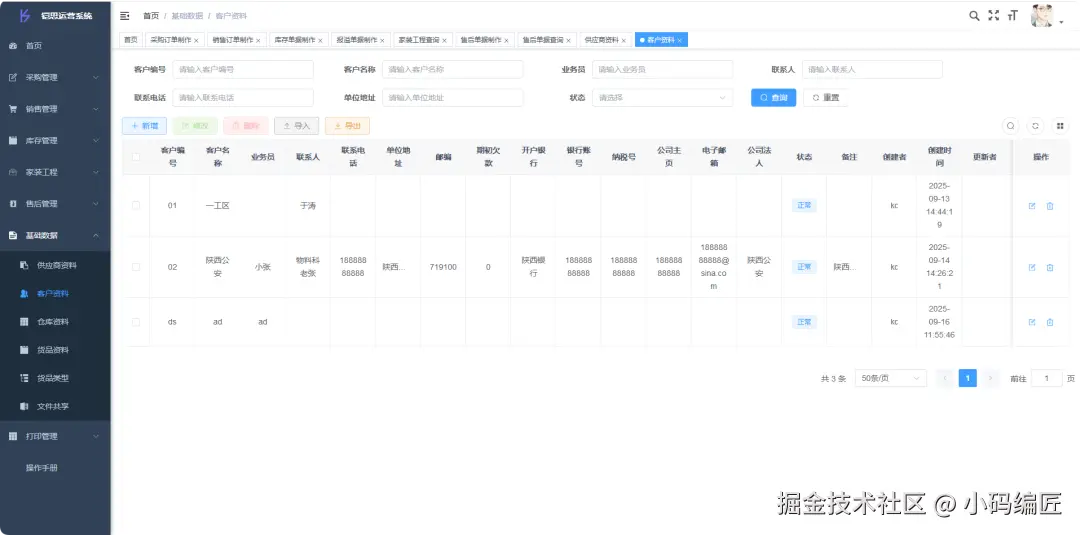Go to the next page arrow

coord(990,378)
